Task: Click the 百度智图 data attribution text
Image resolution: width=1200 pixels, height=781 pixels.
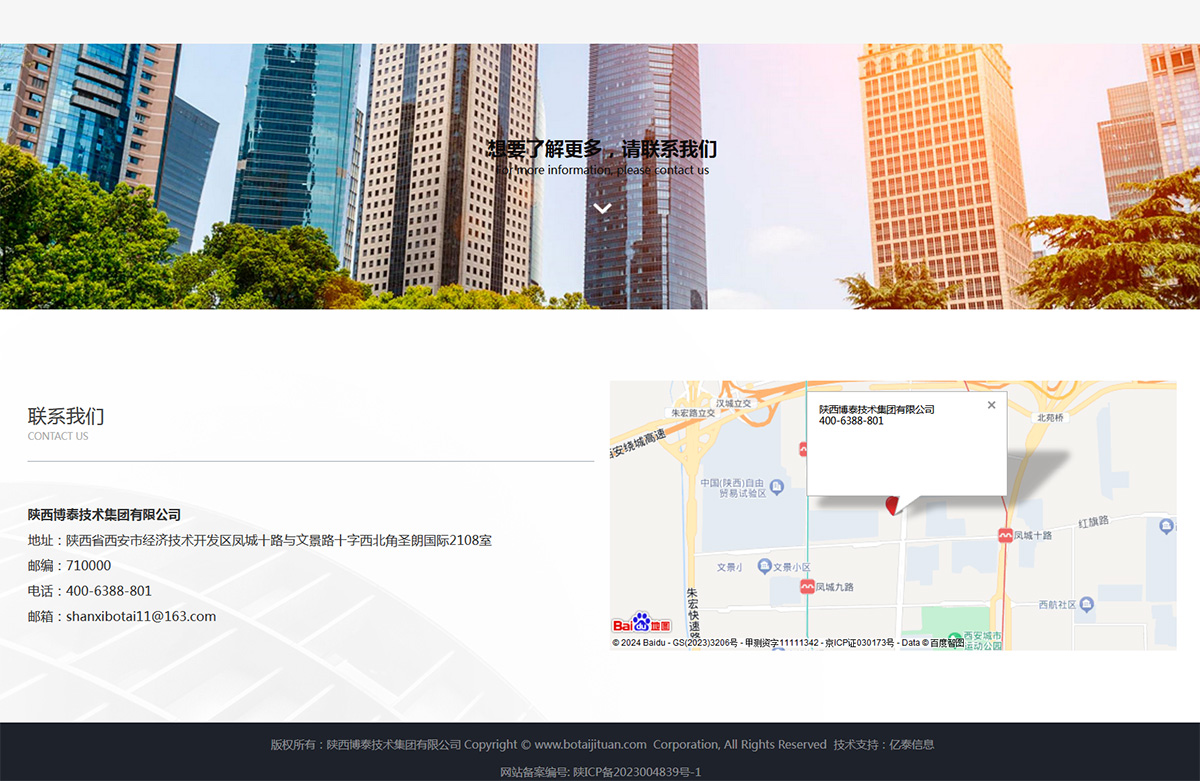Action: pyautogui.click(x=947, y=643)
